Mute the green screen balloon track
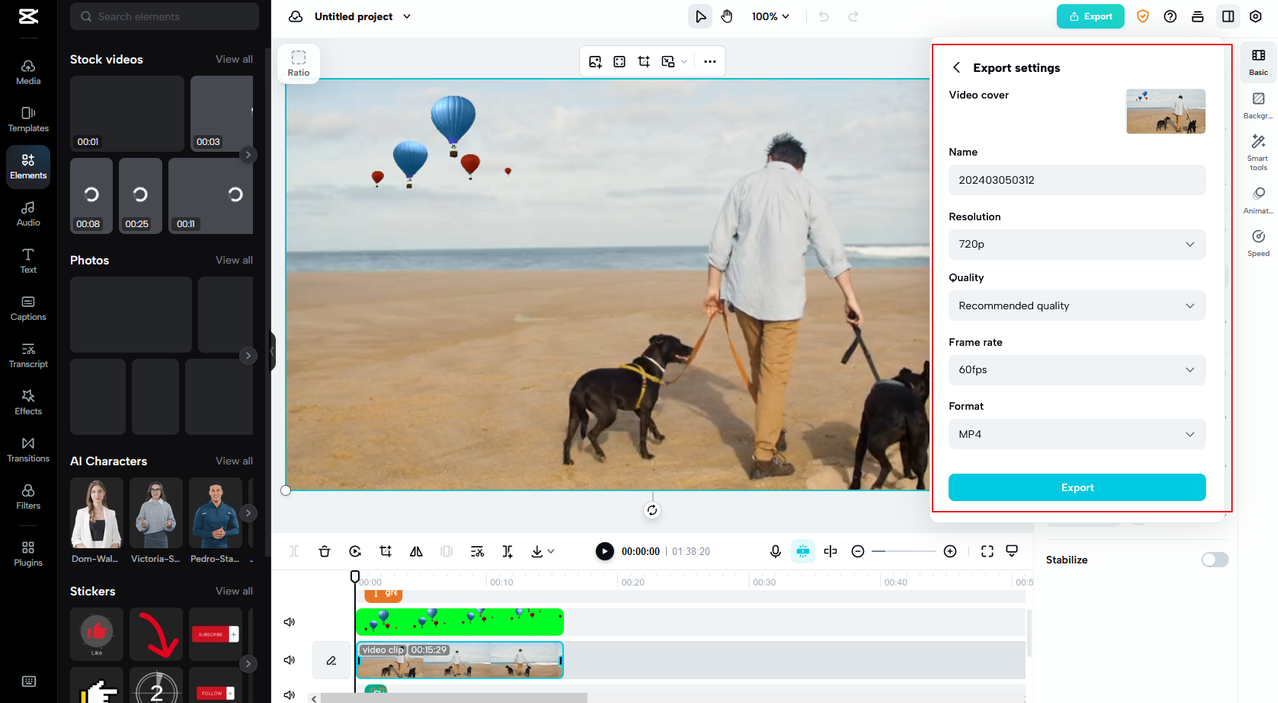Screen dimensions: 1278x703 pos(290,622)
